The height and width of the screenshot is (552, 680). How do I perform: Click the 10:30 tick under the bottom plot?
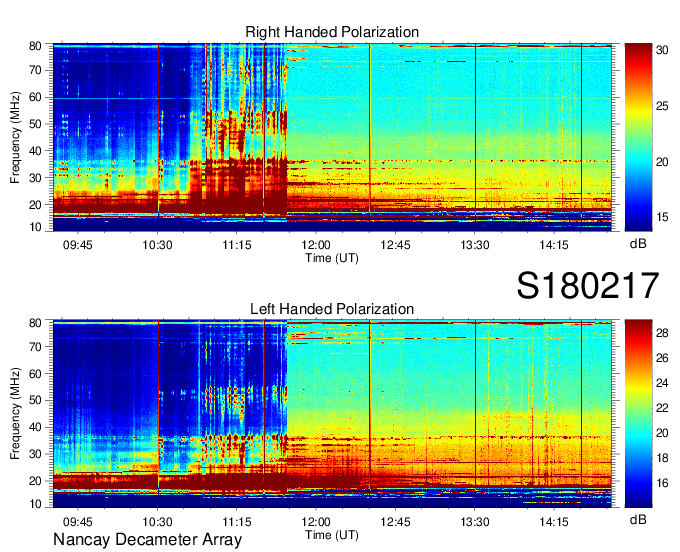click(x=157, y=522)
